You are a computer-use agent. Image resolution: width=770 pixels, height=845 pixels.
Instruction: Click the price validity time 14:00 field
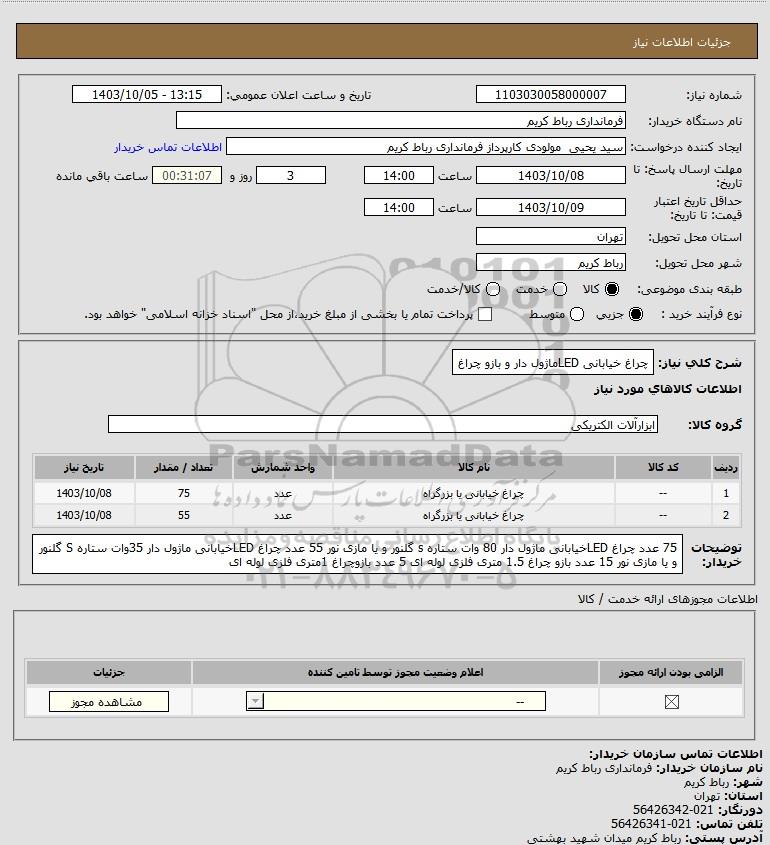399,207
